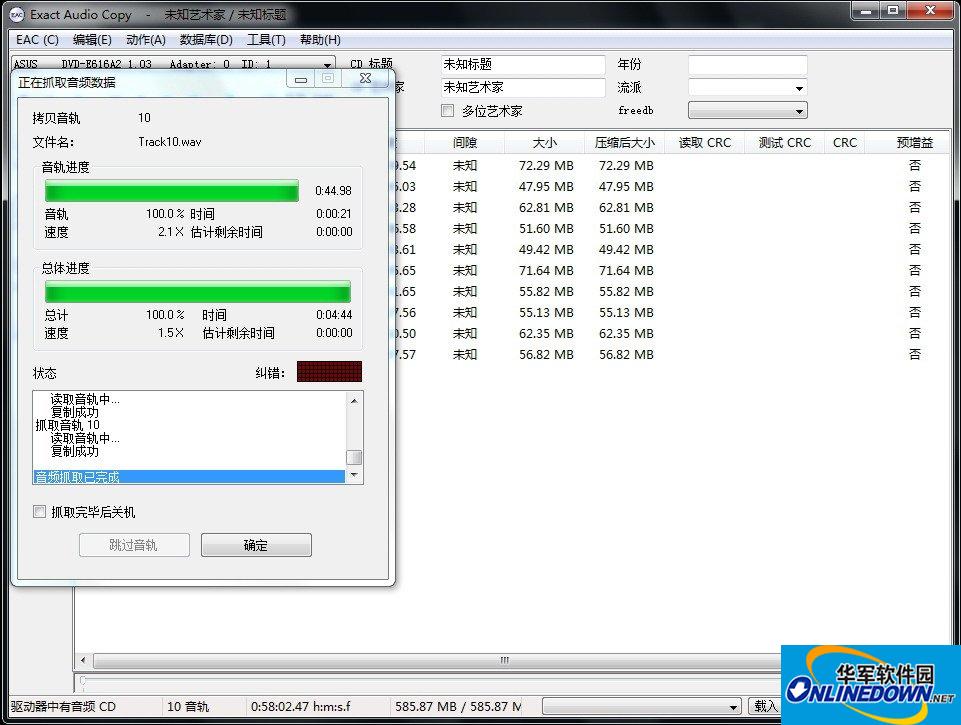Open the 帮助(H) menu
The image size is (961, 725).
click(x=320, y=40)
